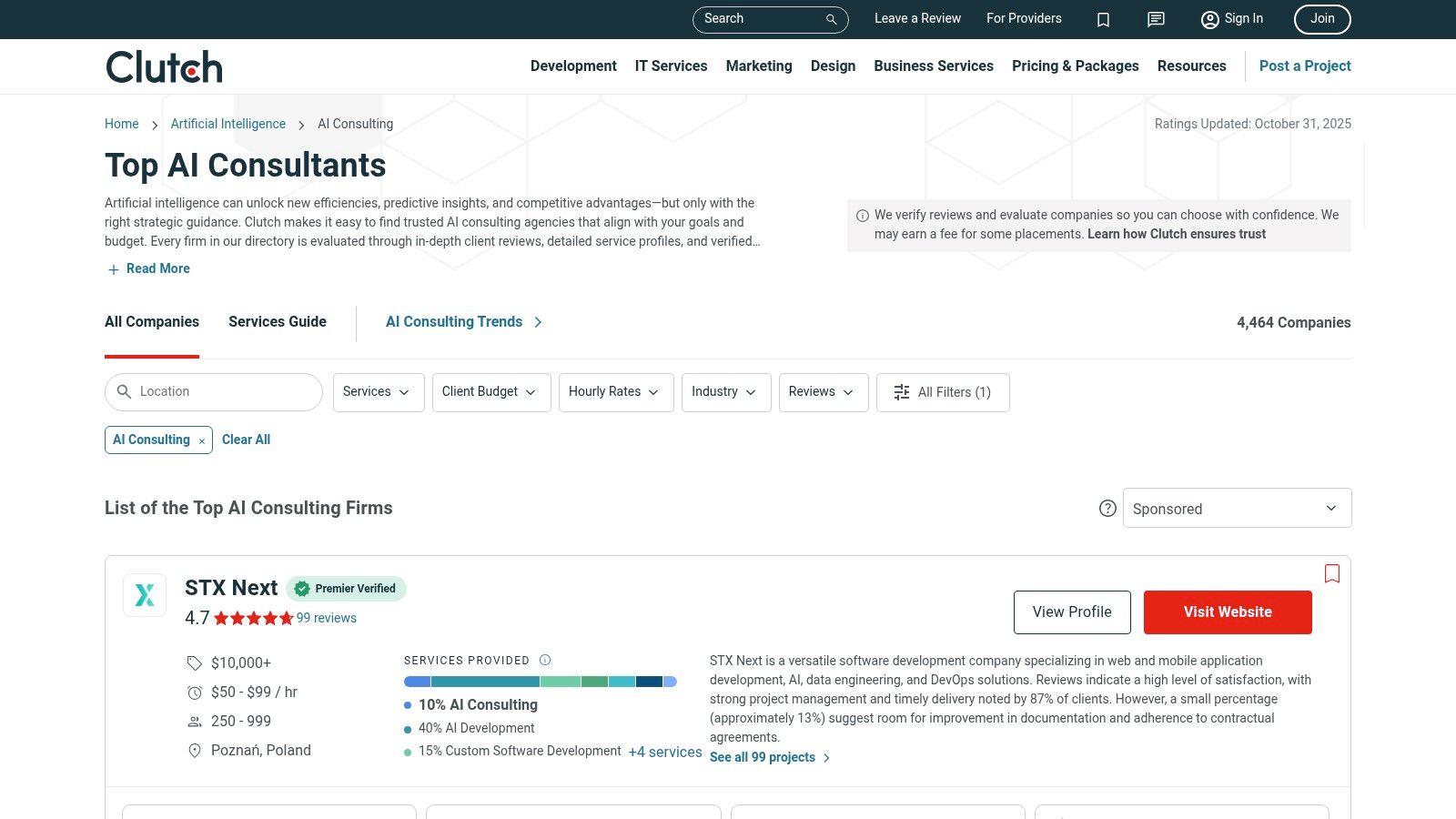Open the Client Budget dropdown
1456x819 pixels.
[x=490, y=392]
